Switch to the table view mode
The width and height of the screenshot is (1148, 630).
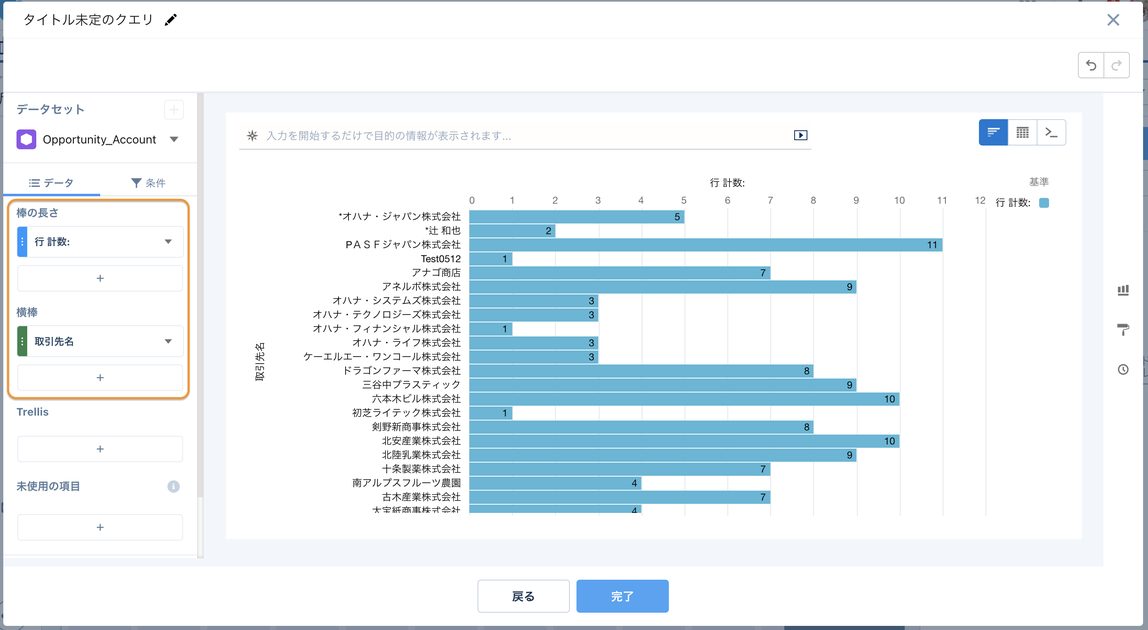1022,131
